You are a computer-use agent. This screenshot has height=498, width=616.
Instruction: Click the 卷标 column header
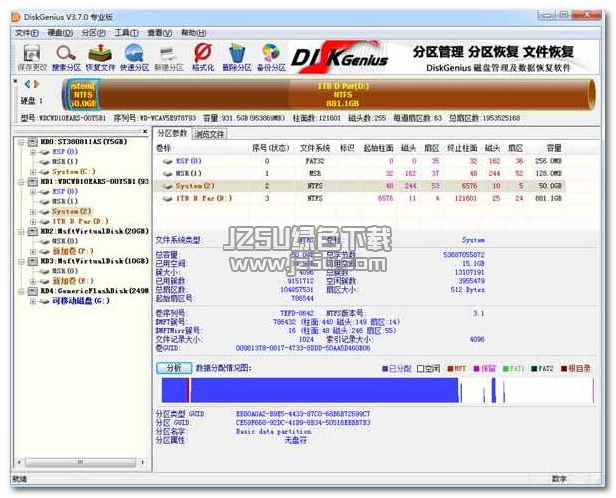click(163, 148)
